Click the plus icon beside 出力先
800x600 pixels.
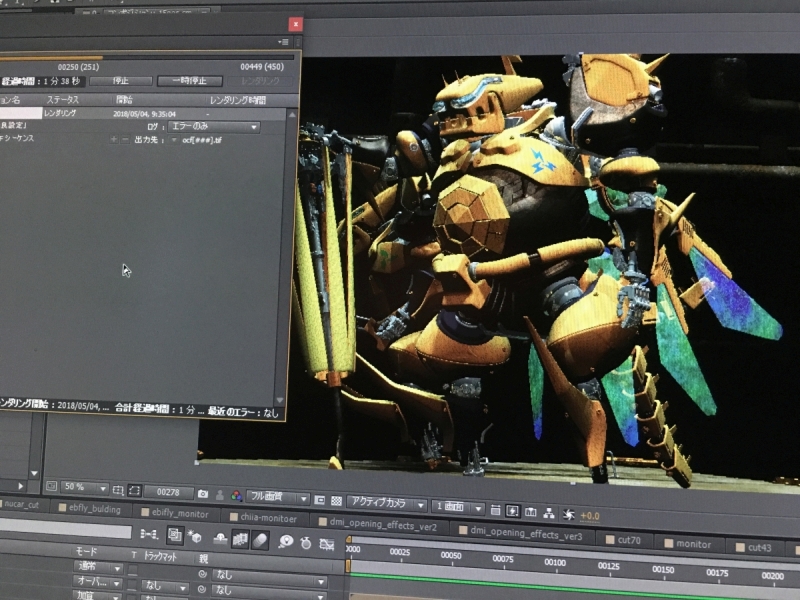[113, 139]
